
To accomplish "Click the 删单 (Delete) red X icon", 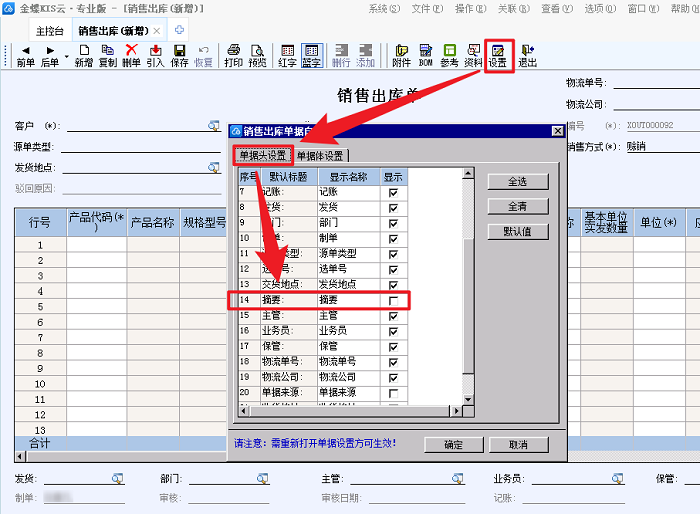I will tap(131, 54).
